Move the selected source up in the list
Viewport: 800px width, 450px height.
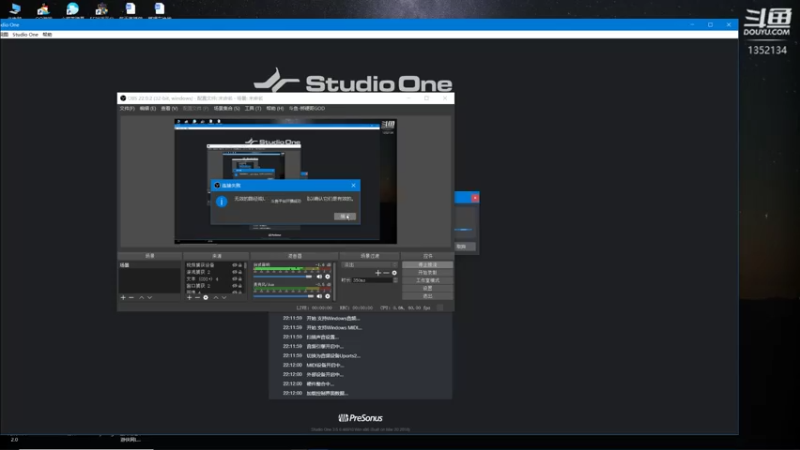pos(216,297)
